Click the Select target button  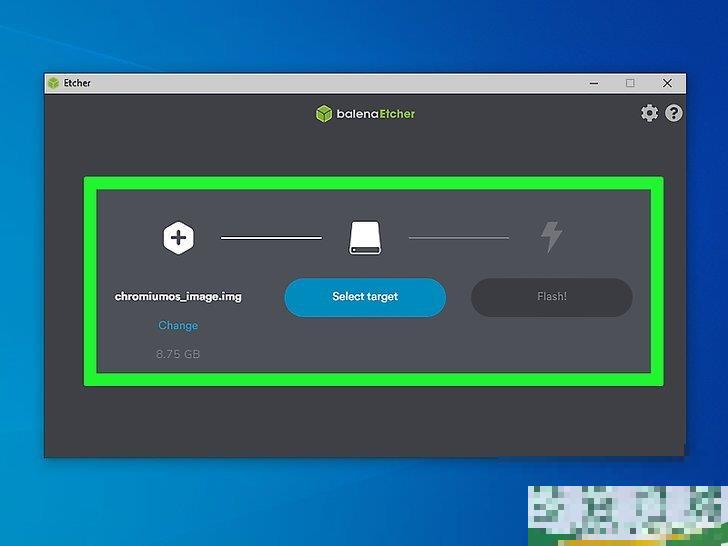[365, 297]
